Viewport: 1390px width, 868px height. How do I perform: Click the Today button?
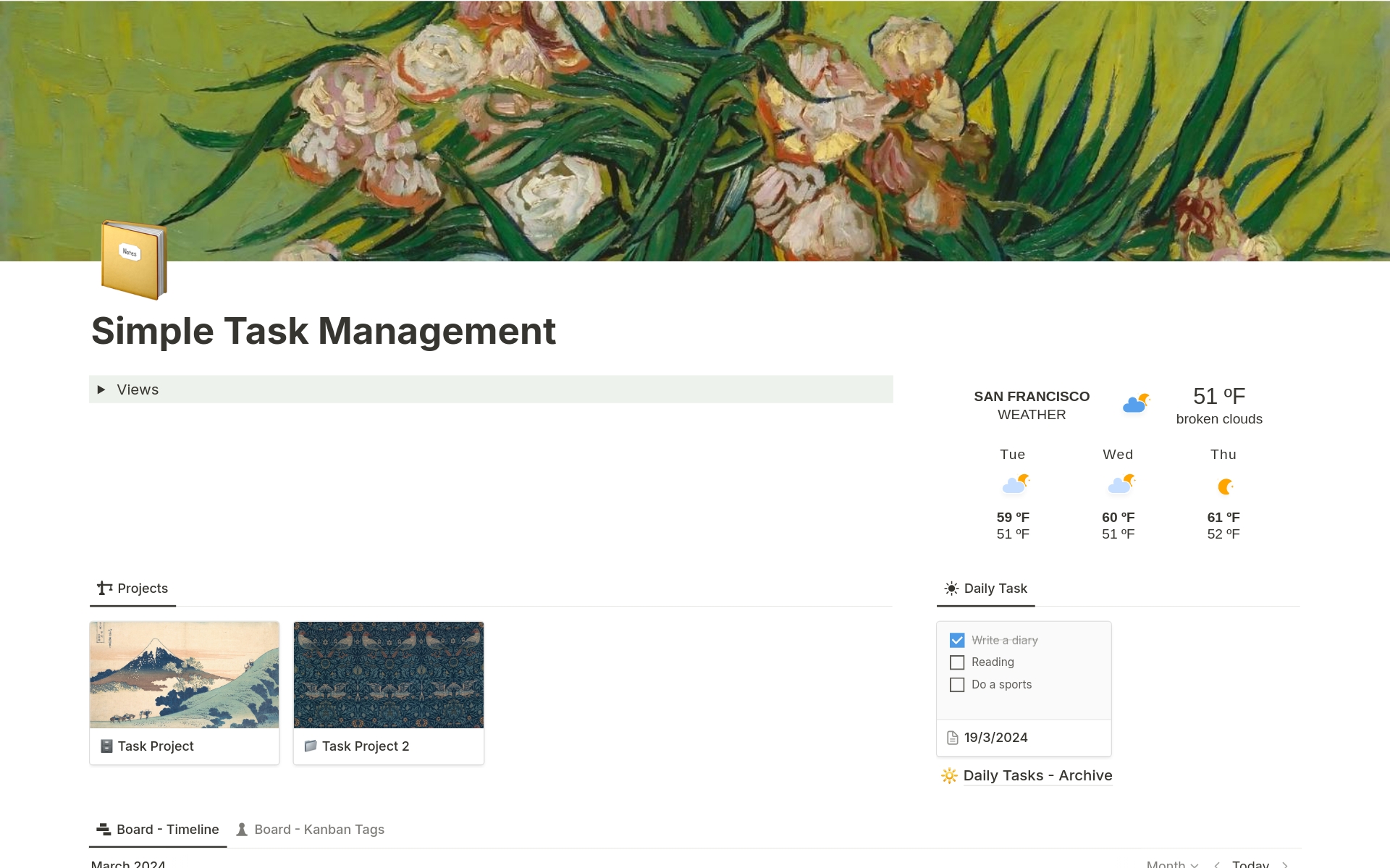pyautogui.click(x=1250, y=864)
